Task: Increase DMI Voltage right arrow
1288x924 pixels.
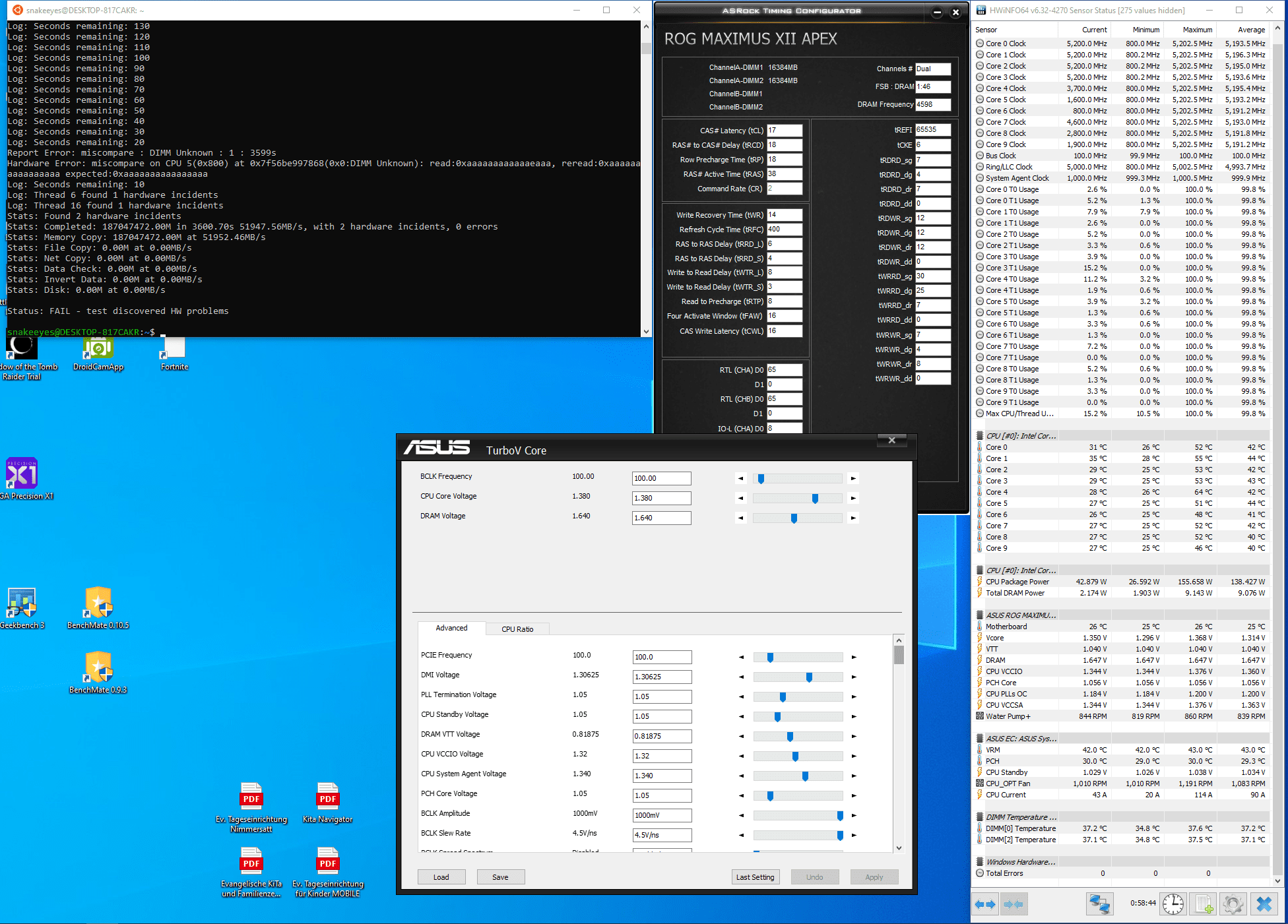Action: 854,677
